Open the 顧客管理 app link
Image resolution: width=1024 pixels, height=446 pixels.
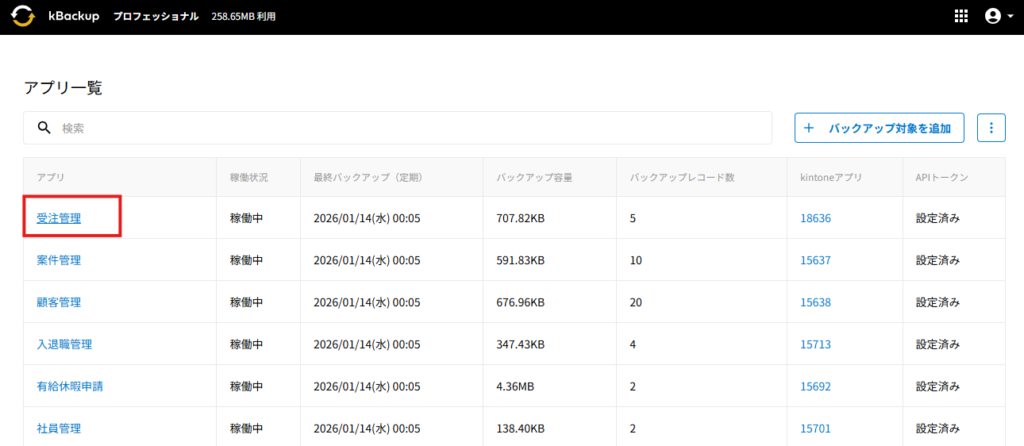(59, 302)
